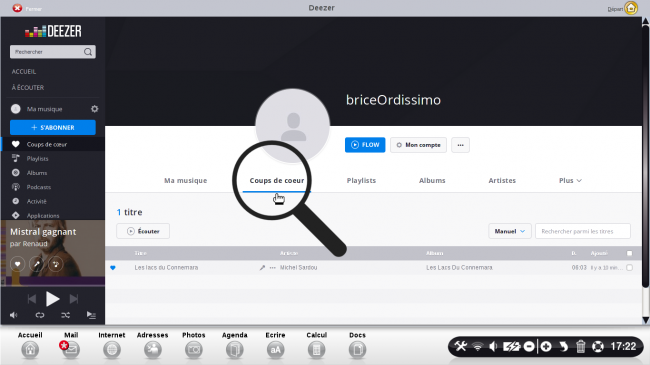Open the play queue list
Viewport: 650px width, 365px height.
coord(91,315)
